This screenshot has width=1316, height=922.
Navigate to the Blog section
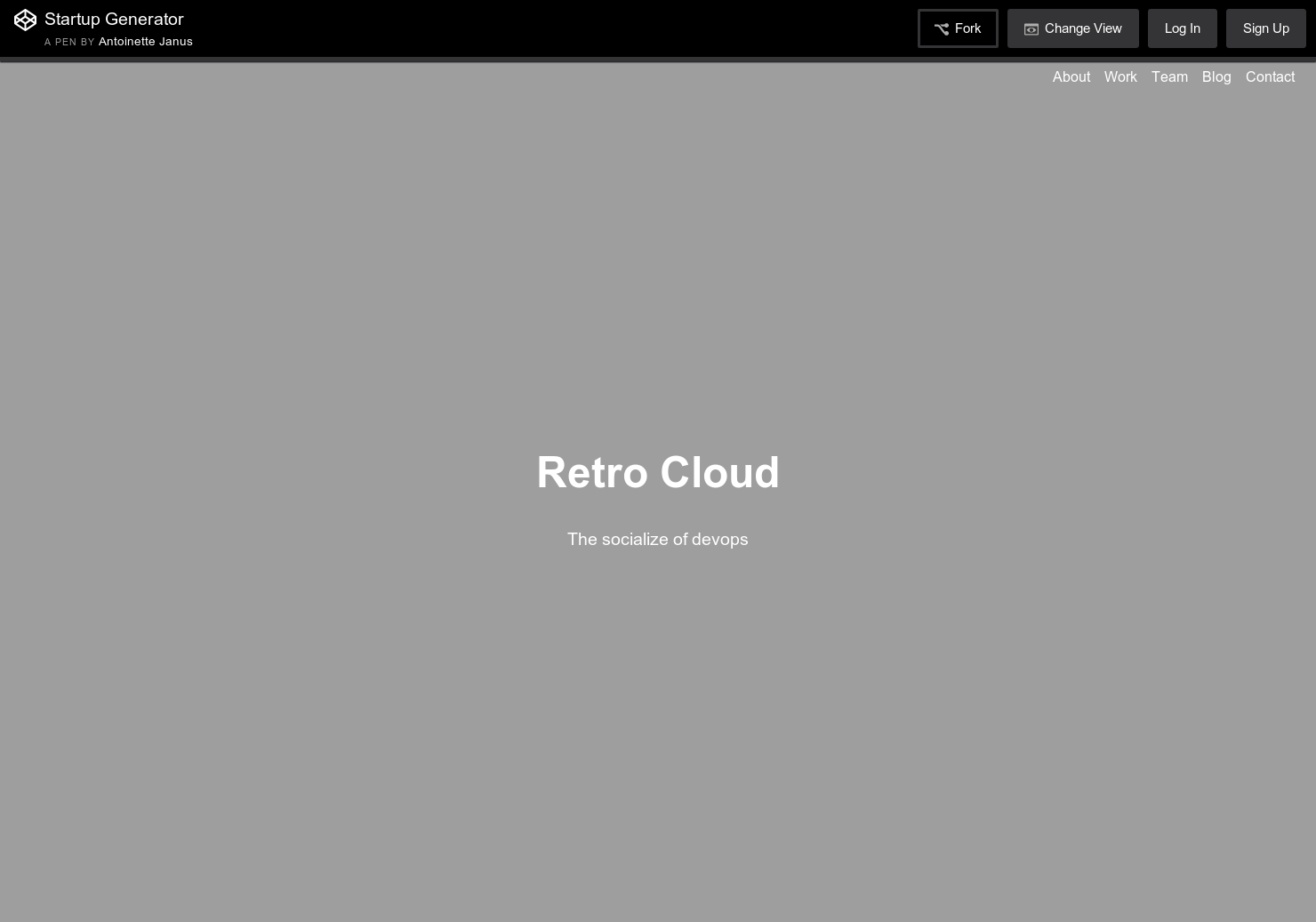pyautogui.click(x=1216, y=77)
